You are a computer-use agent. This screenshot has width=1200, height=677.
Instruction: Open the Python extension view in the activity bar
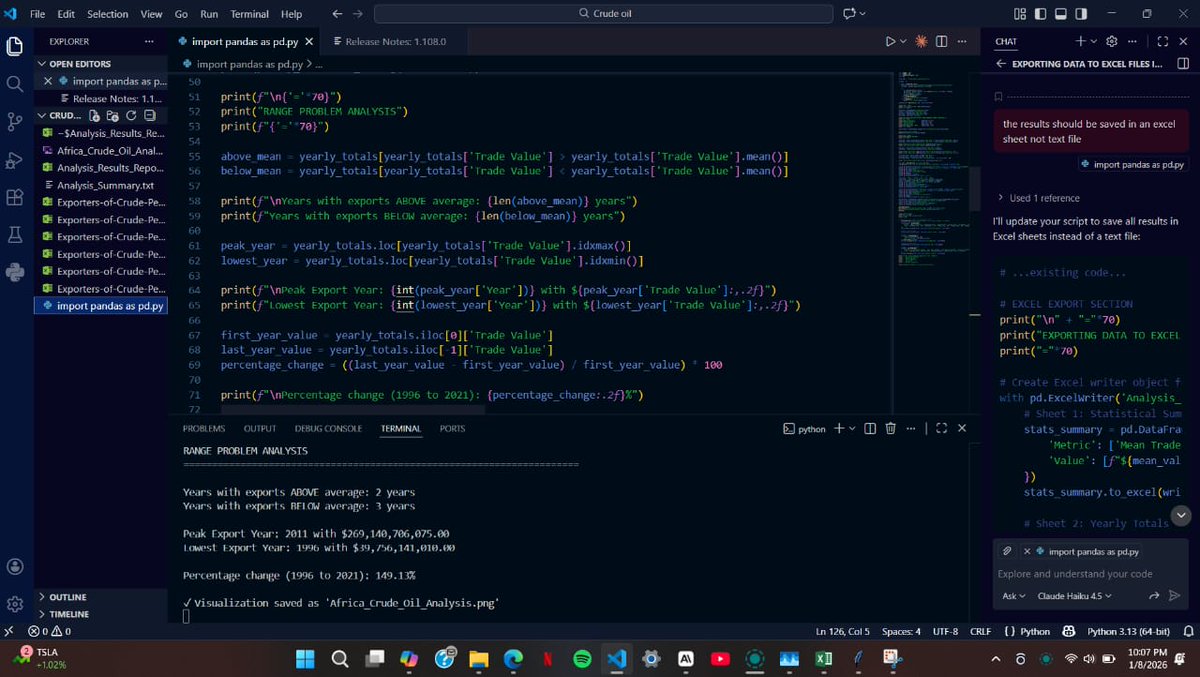point(15,272)
